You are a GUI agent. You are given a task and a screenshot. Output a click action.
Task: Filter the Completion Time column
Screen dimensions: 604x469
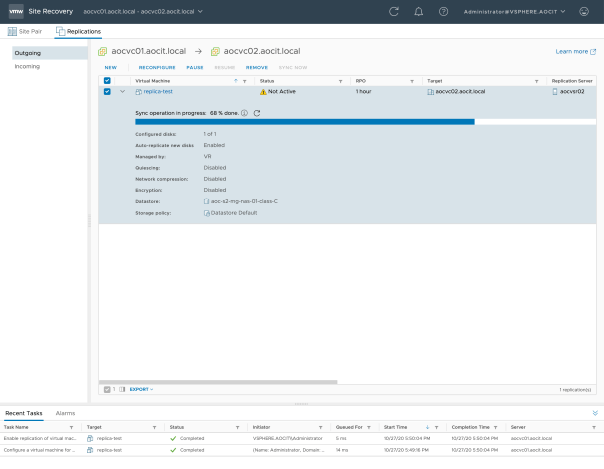click(495, 427)
